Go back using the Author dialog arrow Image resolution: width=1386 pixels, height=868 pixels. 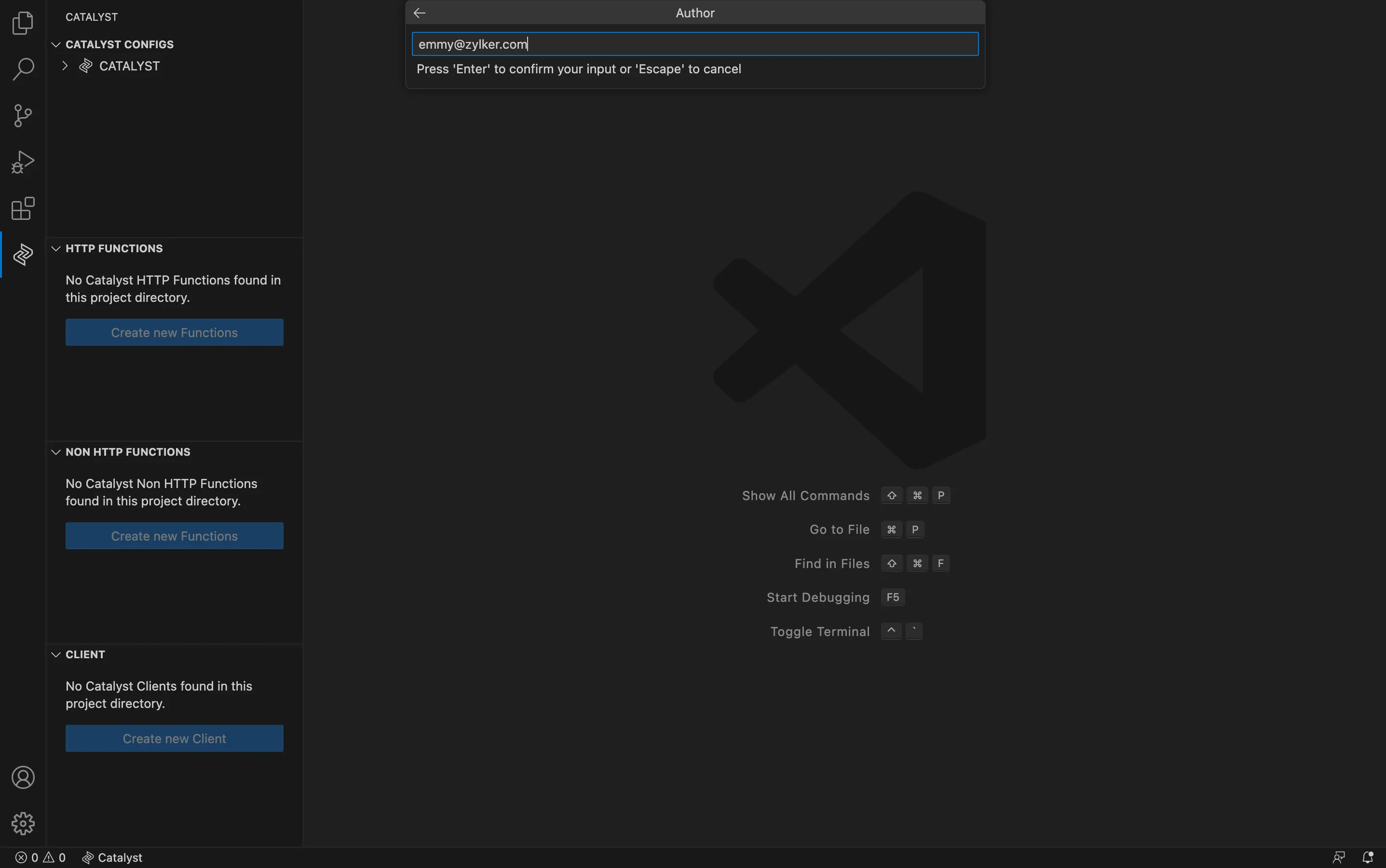coord(420,13)
